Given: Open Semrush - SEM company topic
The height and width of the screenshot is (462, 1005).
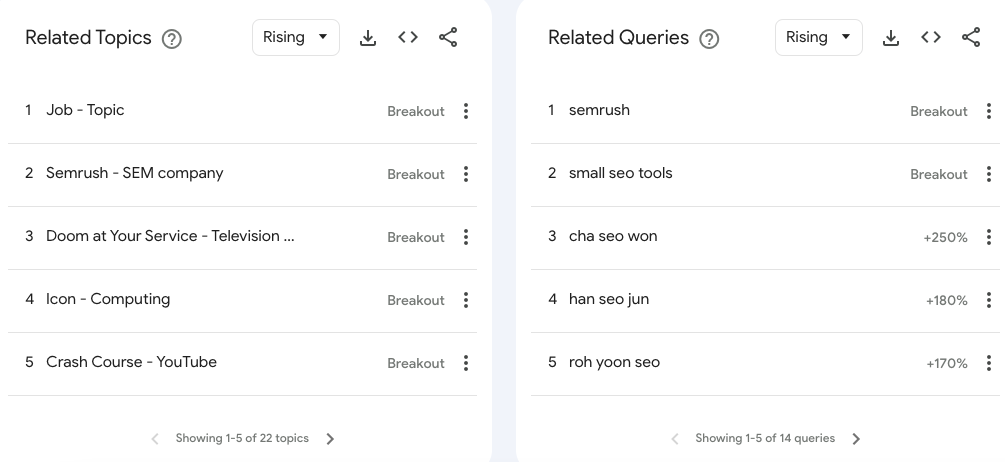Looking at the screenshot, I should coord(135,173).
